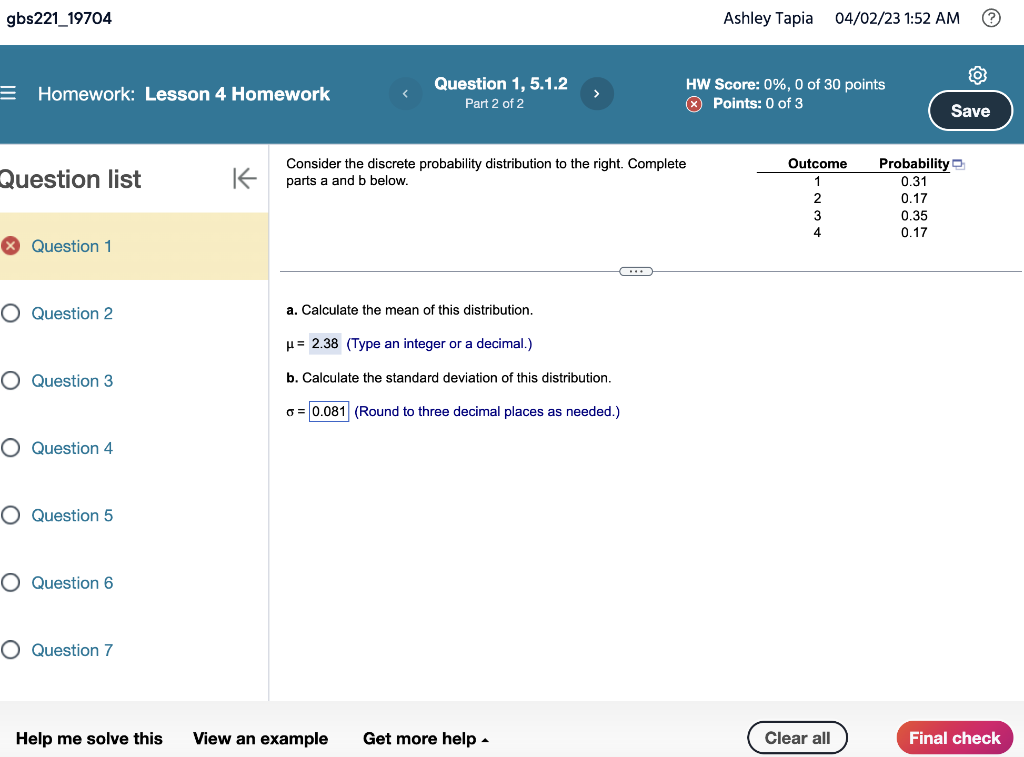
Task: Open settings via the gear icon
Action: point(977,74)
